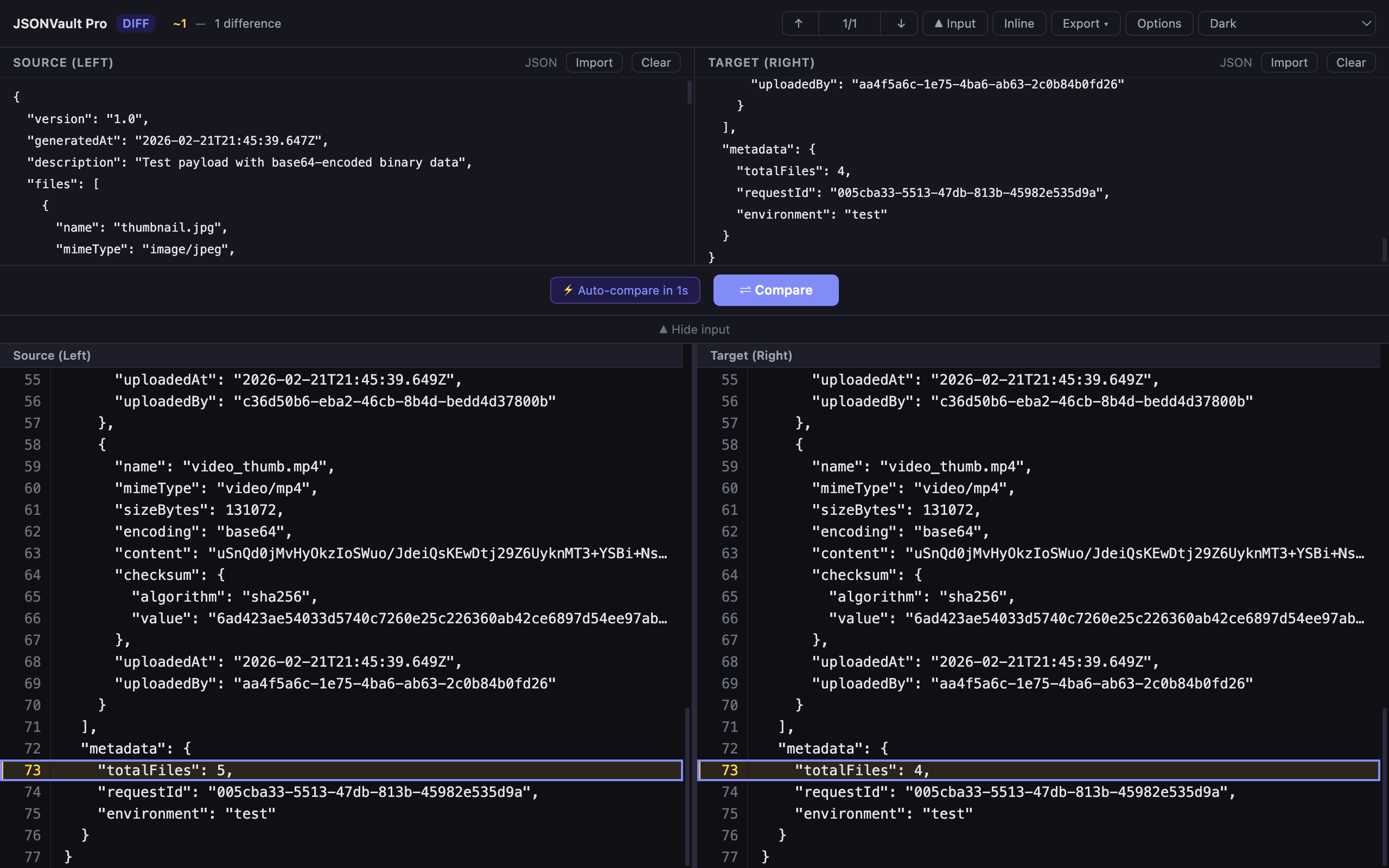Clear the Source left input

pos(655,62)
